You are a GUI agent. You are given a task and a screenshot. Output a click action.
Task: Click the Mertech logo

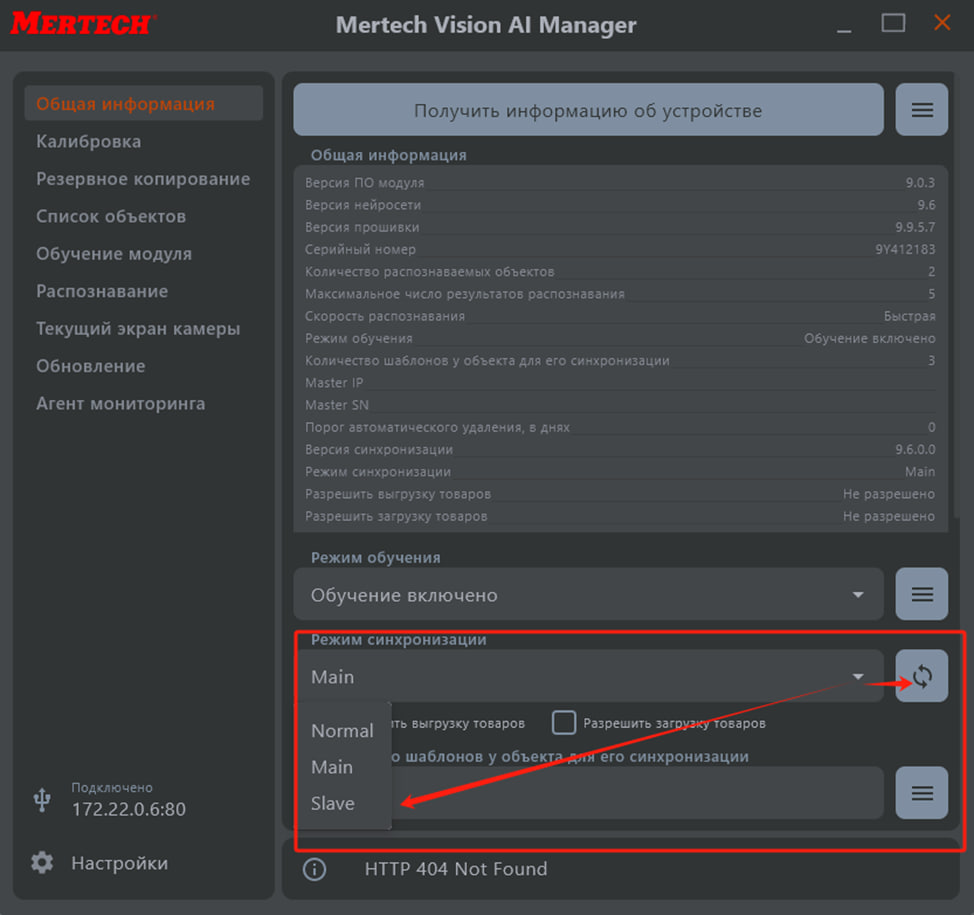pos(83,24)
